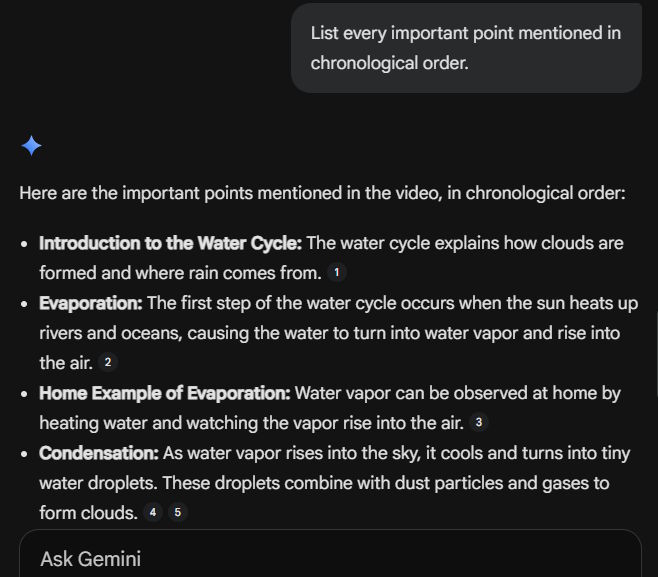Open citation 2 beside "the air."
The width and height of the screenshot is (658, 577).
tap(108, 363)
